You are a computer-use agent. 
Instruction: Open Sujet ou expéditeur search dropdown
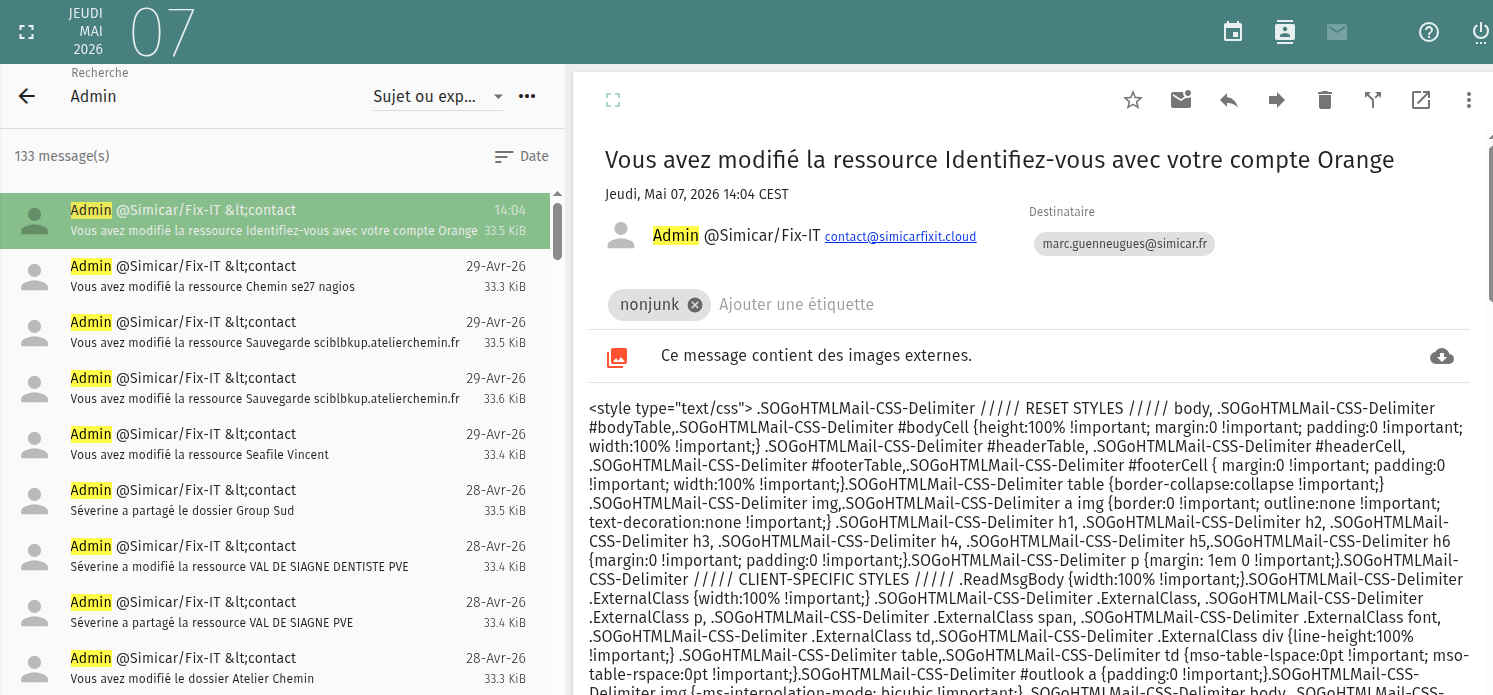[438, 97]
